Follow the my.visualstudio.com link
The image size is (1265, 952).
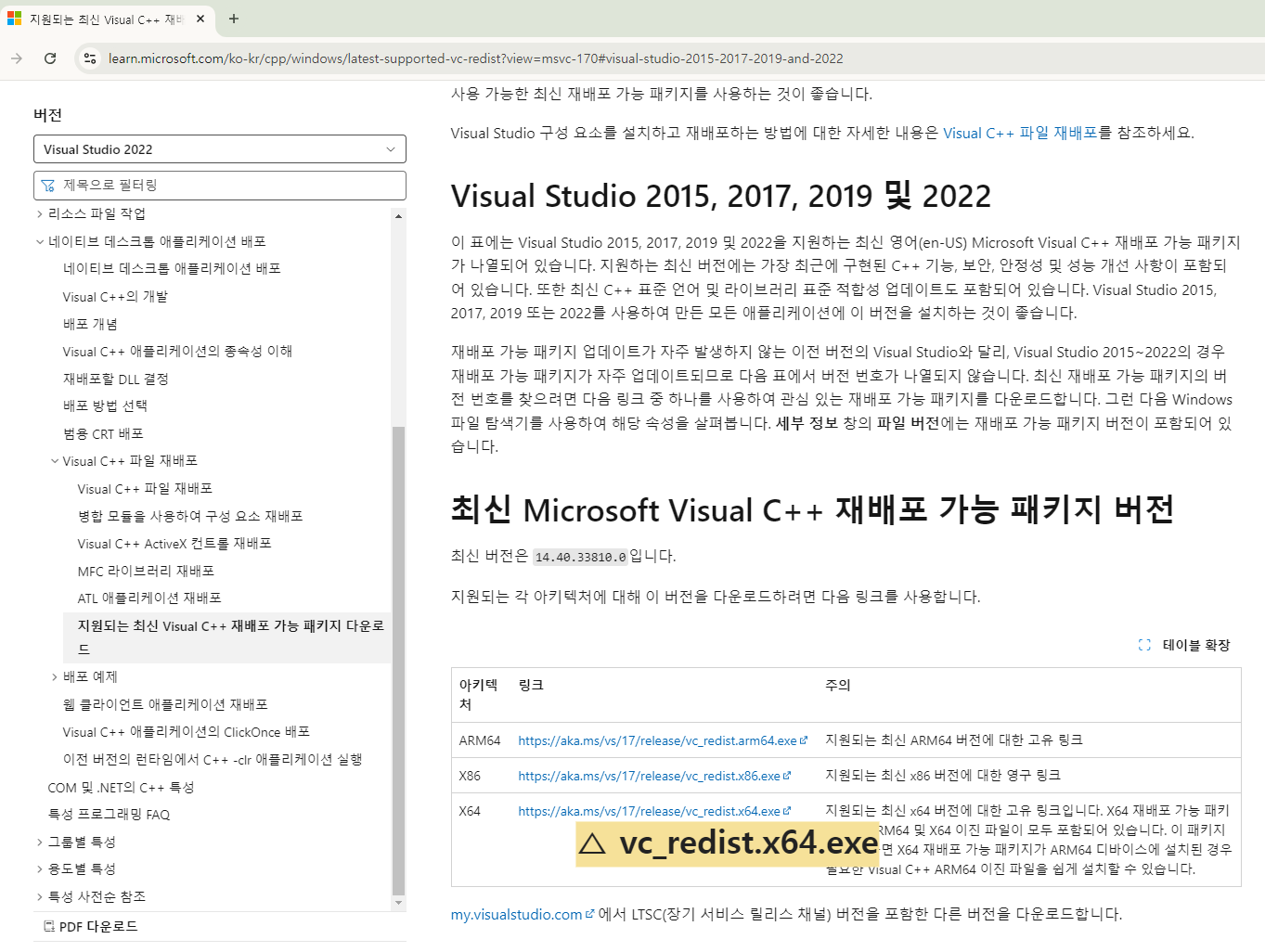517,915
